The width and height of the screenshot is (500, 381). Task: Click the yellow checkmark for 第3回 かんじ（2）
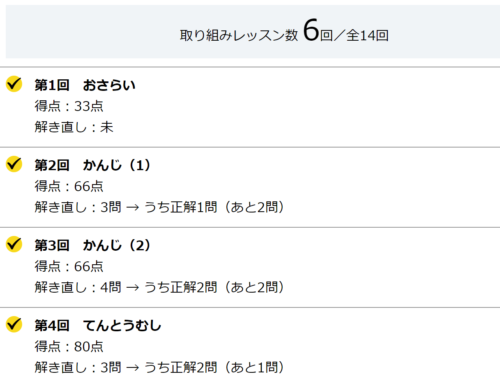pos(14,244)
